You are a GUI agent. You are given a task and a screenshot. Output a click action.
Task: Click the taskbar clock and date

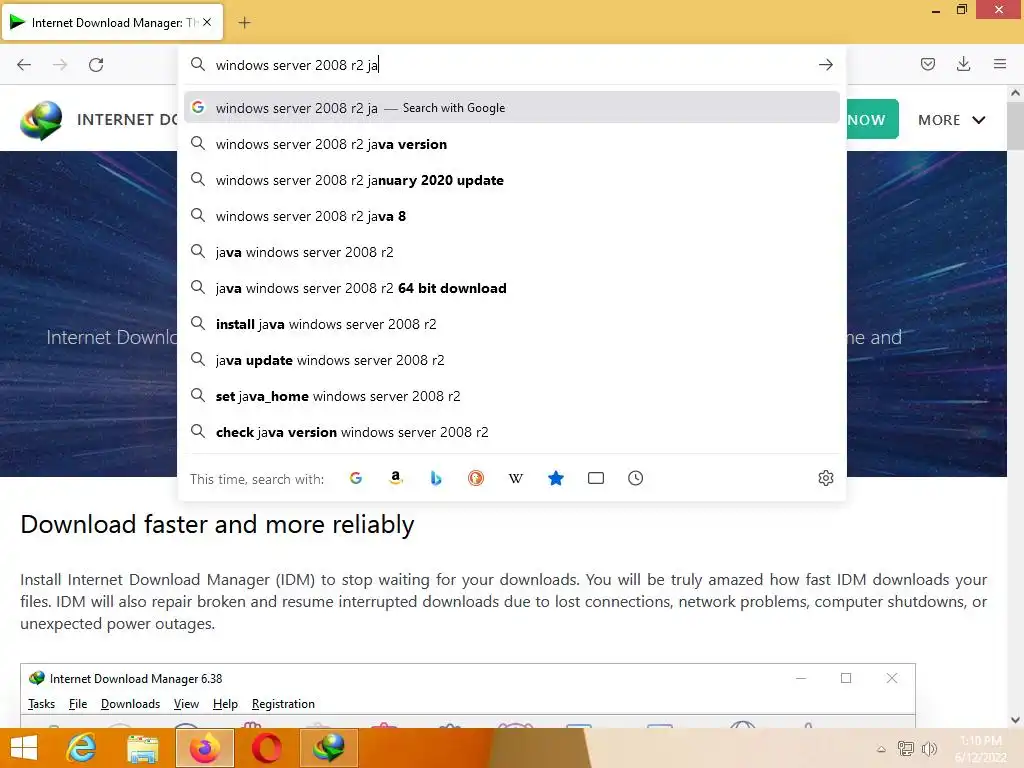[x=980, y=748]
